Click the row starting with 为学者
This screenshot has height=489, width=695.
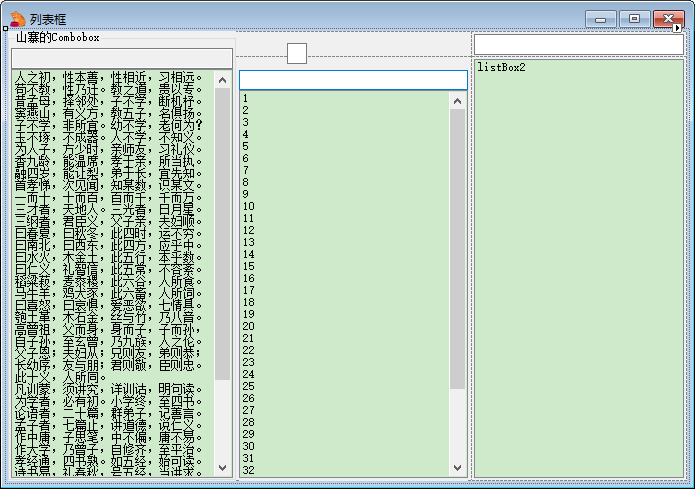click(113, 401)
